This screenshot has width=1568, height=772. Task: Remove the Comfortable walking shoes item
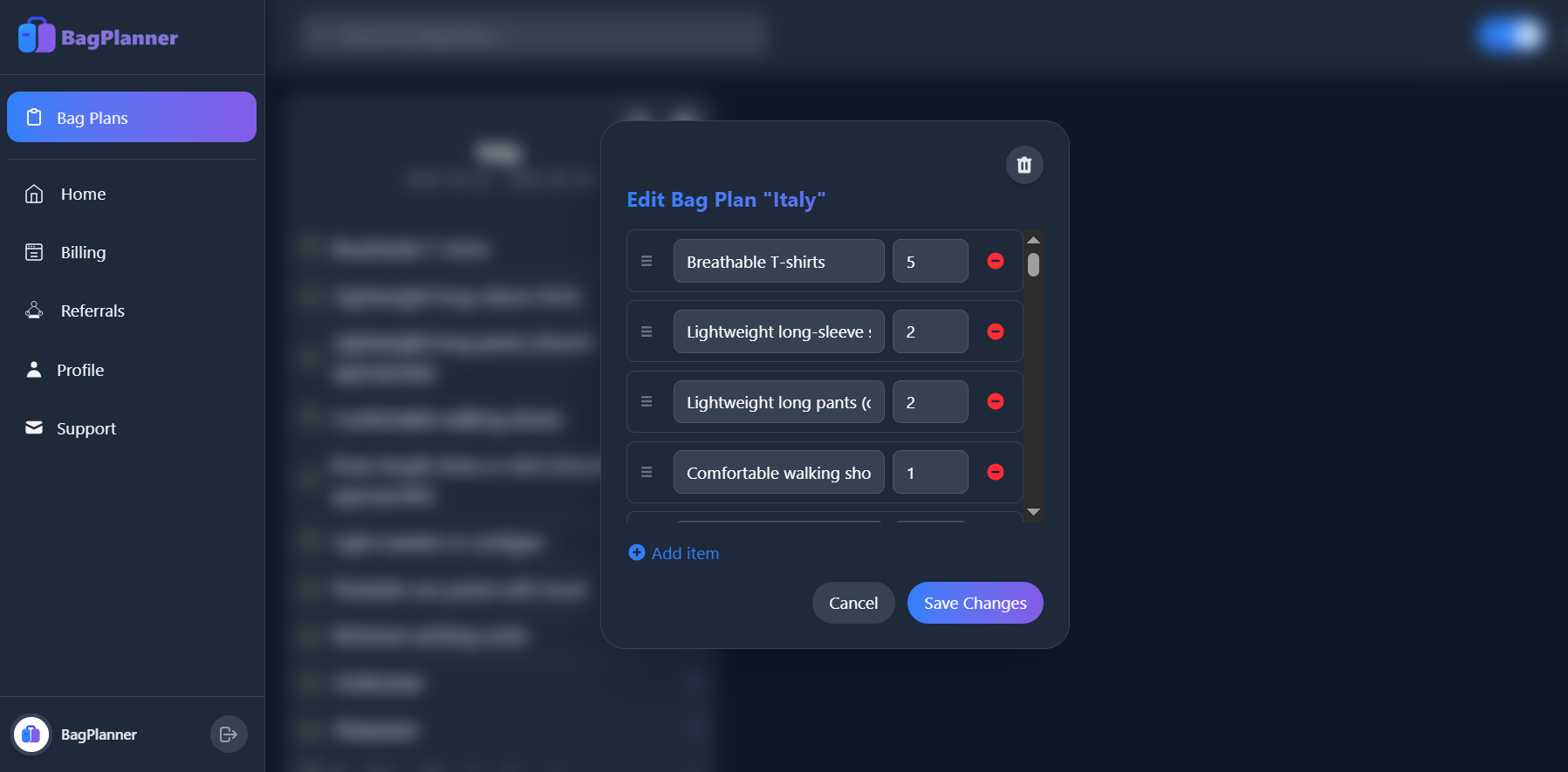(995, 472)
